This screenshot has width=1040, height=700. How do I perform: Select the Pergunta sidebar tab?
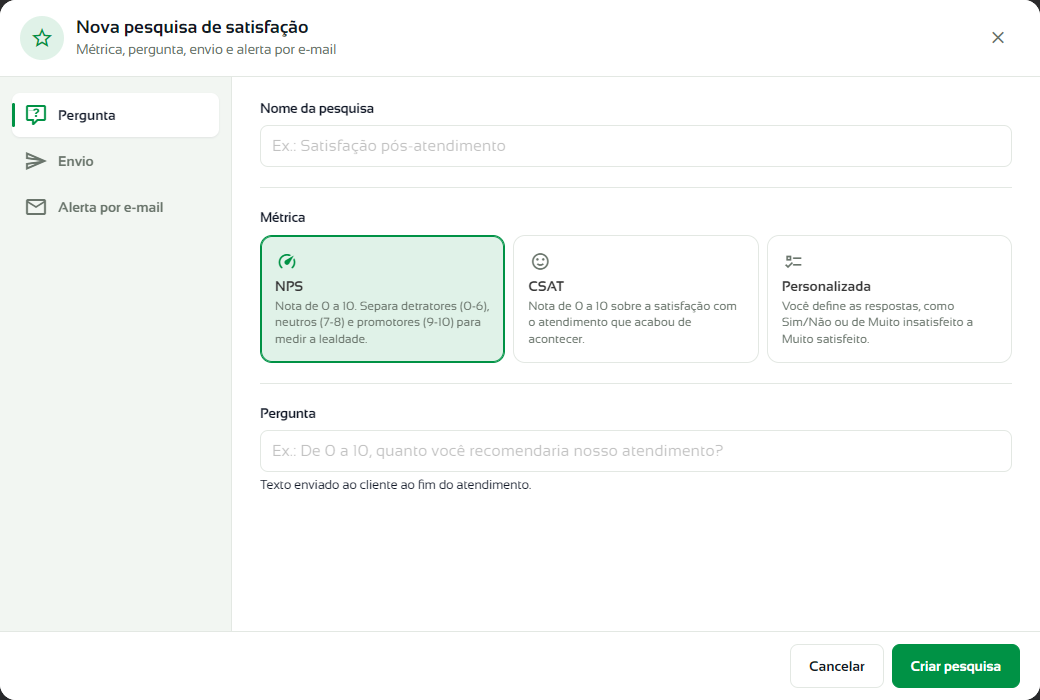point(115,115)
